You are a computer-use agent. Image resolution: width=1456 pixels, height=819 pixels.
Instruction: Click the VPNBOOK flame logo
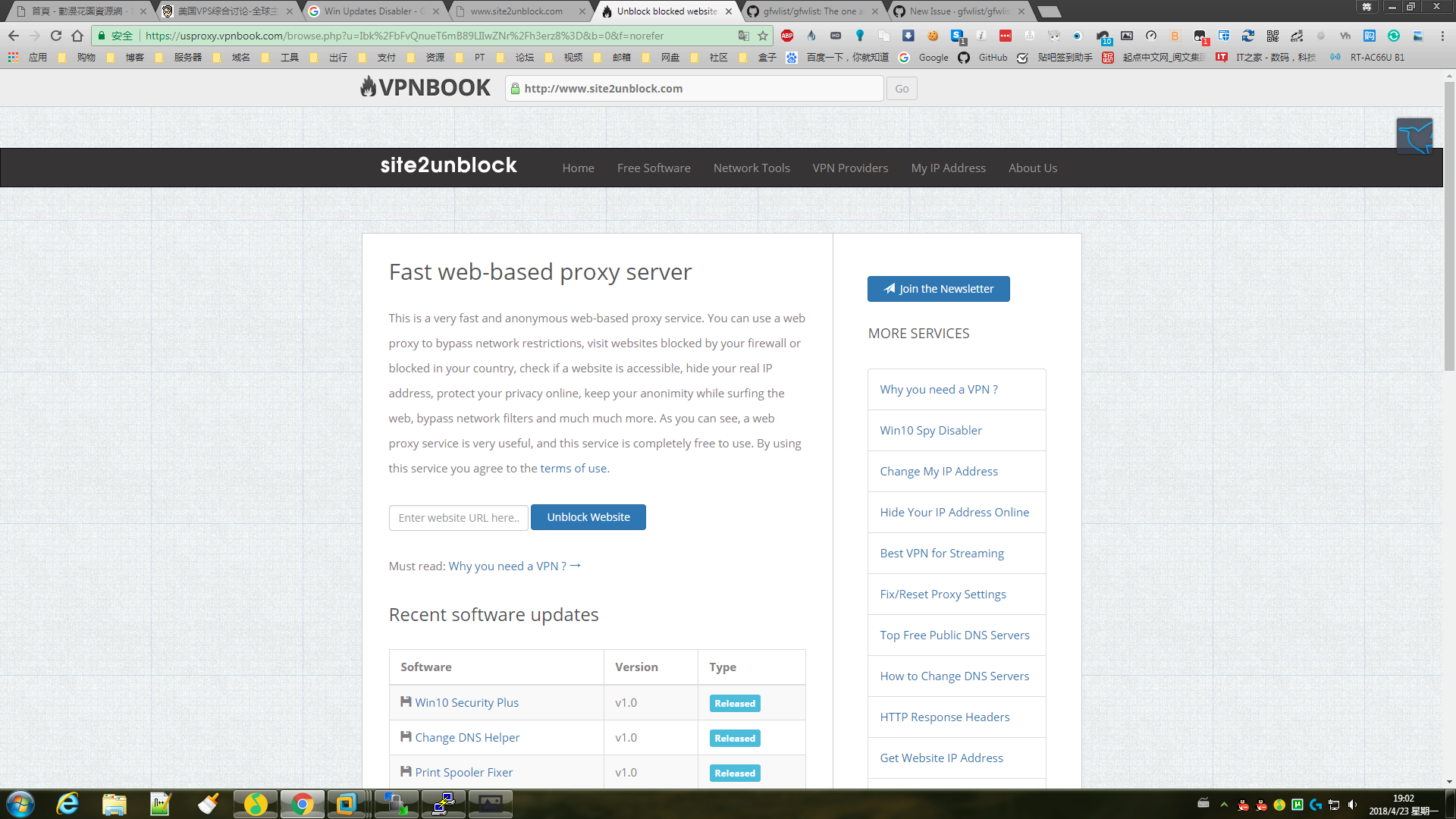pos(369,86)
